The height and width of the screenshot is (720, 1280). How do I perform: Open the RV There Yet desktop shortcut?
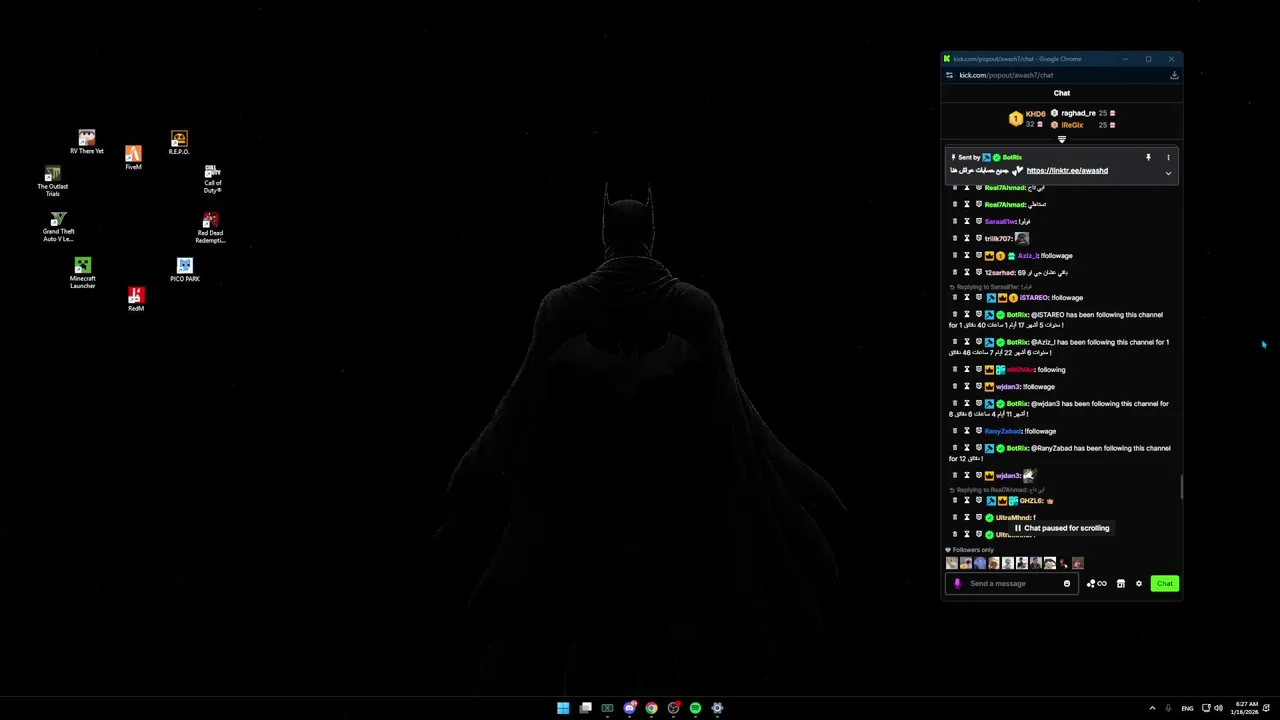click(x=87, y=142)
